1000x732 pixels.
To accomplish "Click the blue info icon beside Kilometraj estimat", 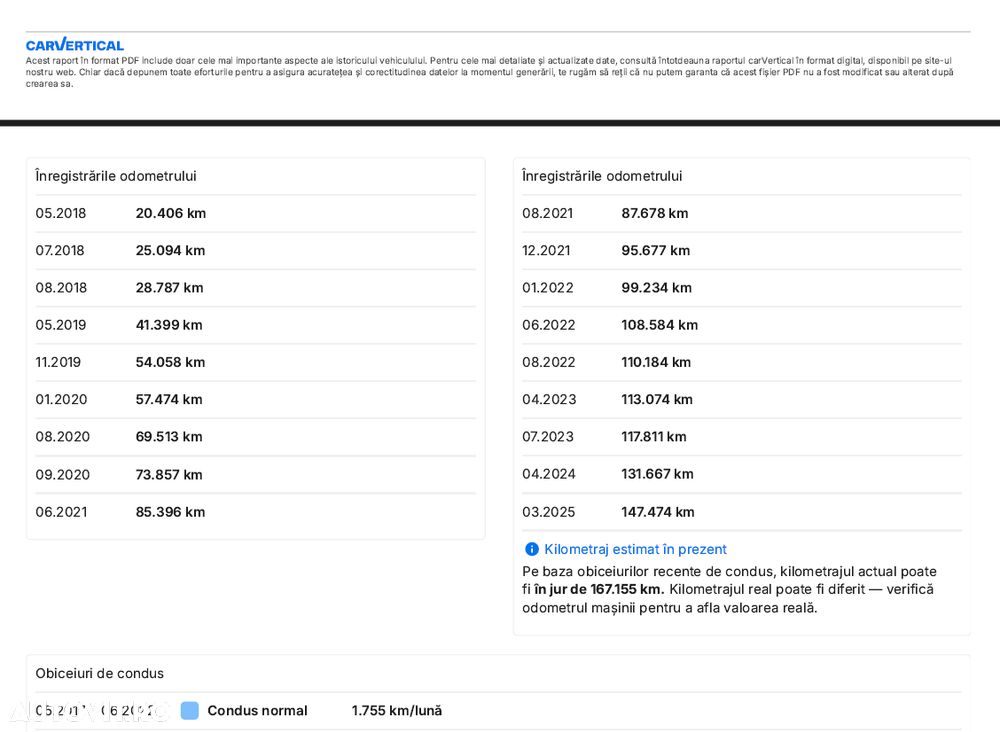I will tap(531, 549).
